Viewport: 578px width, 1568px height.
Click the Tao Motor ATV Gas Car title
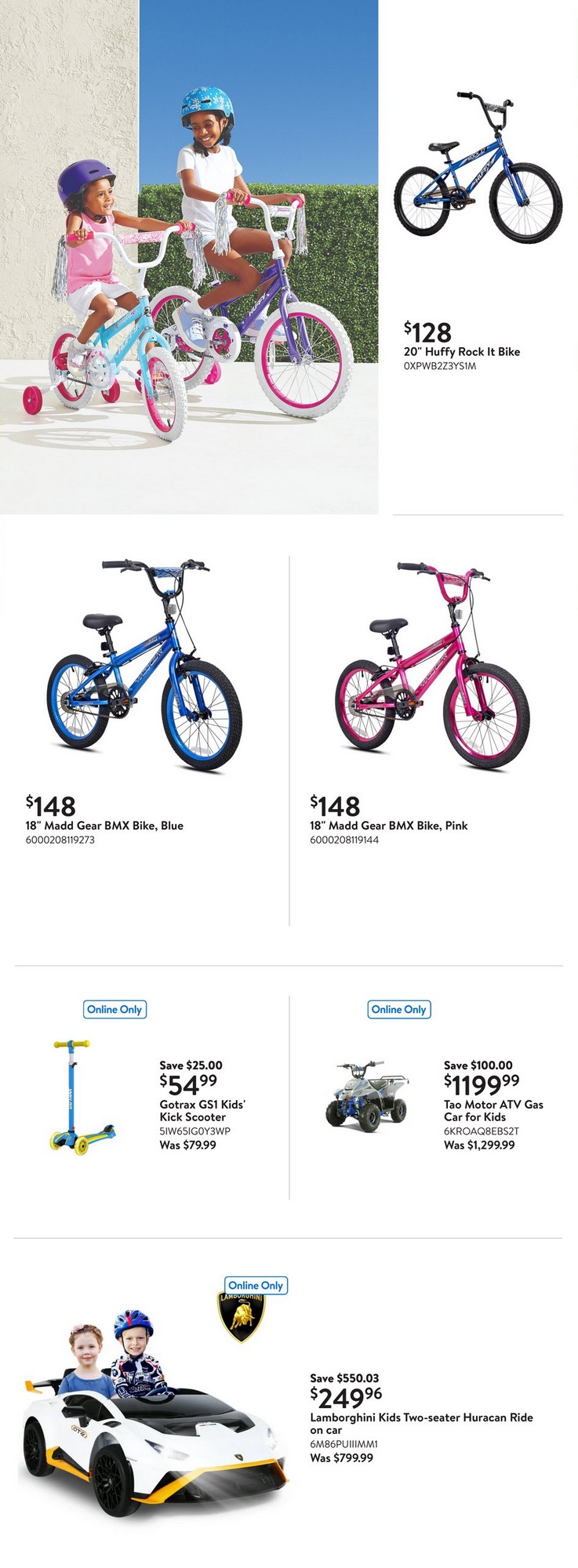tap(493, 1110)
